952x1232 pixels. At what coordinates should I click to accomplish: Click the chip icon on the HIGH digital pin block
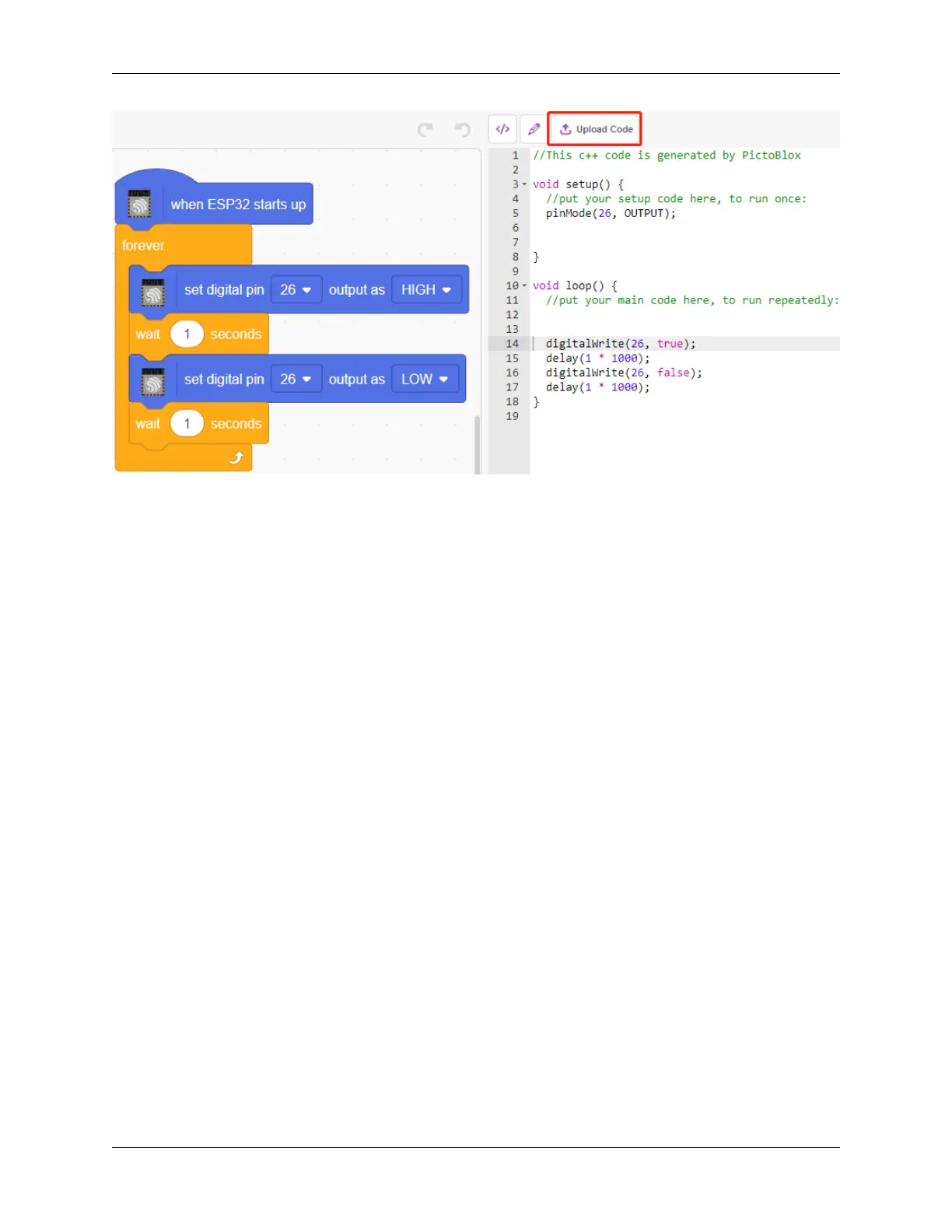(x=153, y=292)
